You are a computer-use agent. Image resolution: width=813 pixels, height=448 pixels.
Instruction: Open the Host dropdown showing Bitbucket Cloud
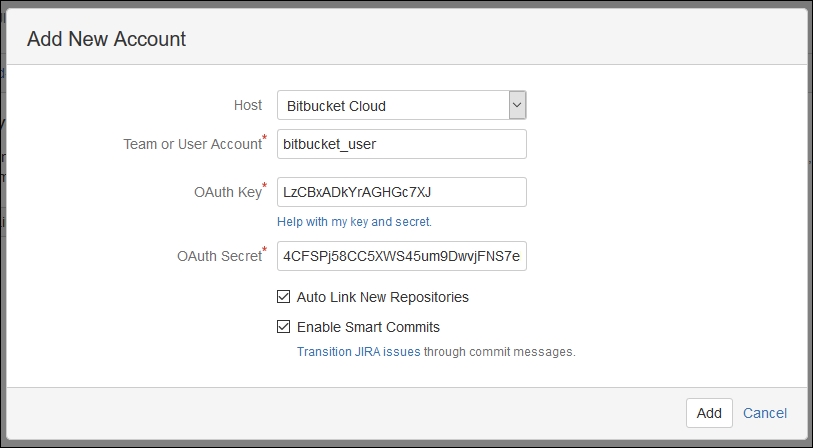402,105
